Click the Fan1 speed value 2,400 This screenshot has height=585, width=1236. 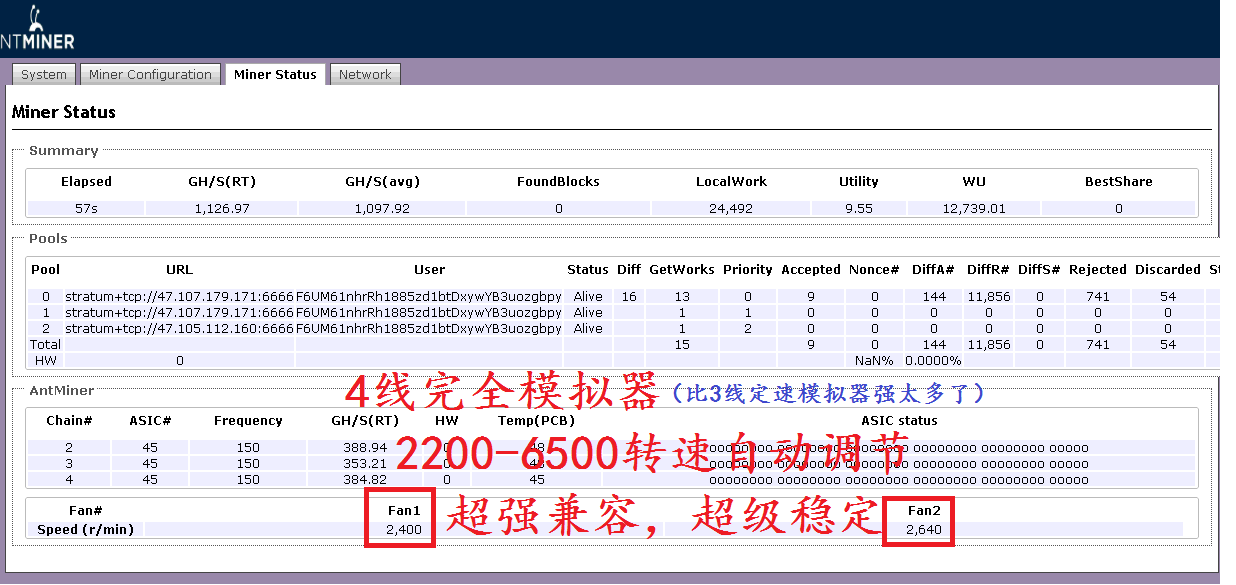[404, 530]
